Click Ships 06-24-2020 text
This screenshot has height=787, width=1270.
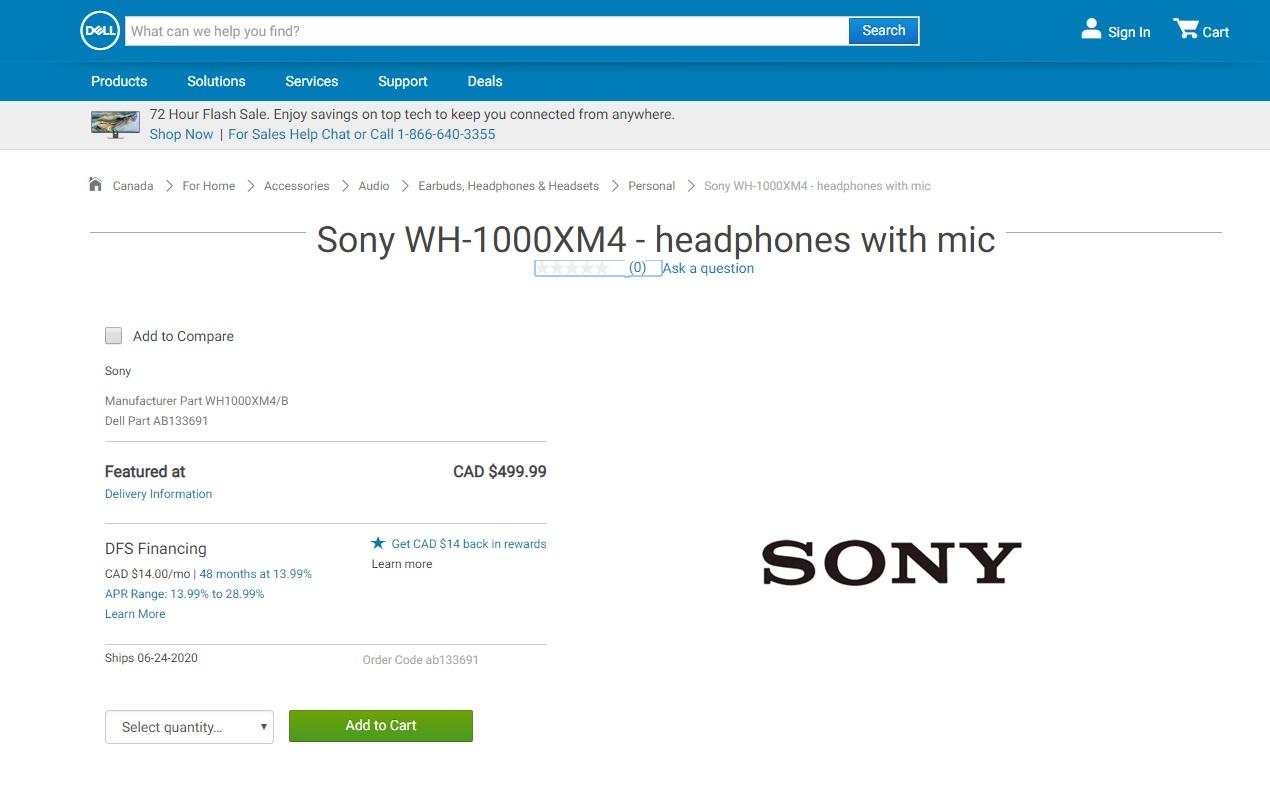click(x=151, y=658)
